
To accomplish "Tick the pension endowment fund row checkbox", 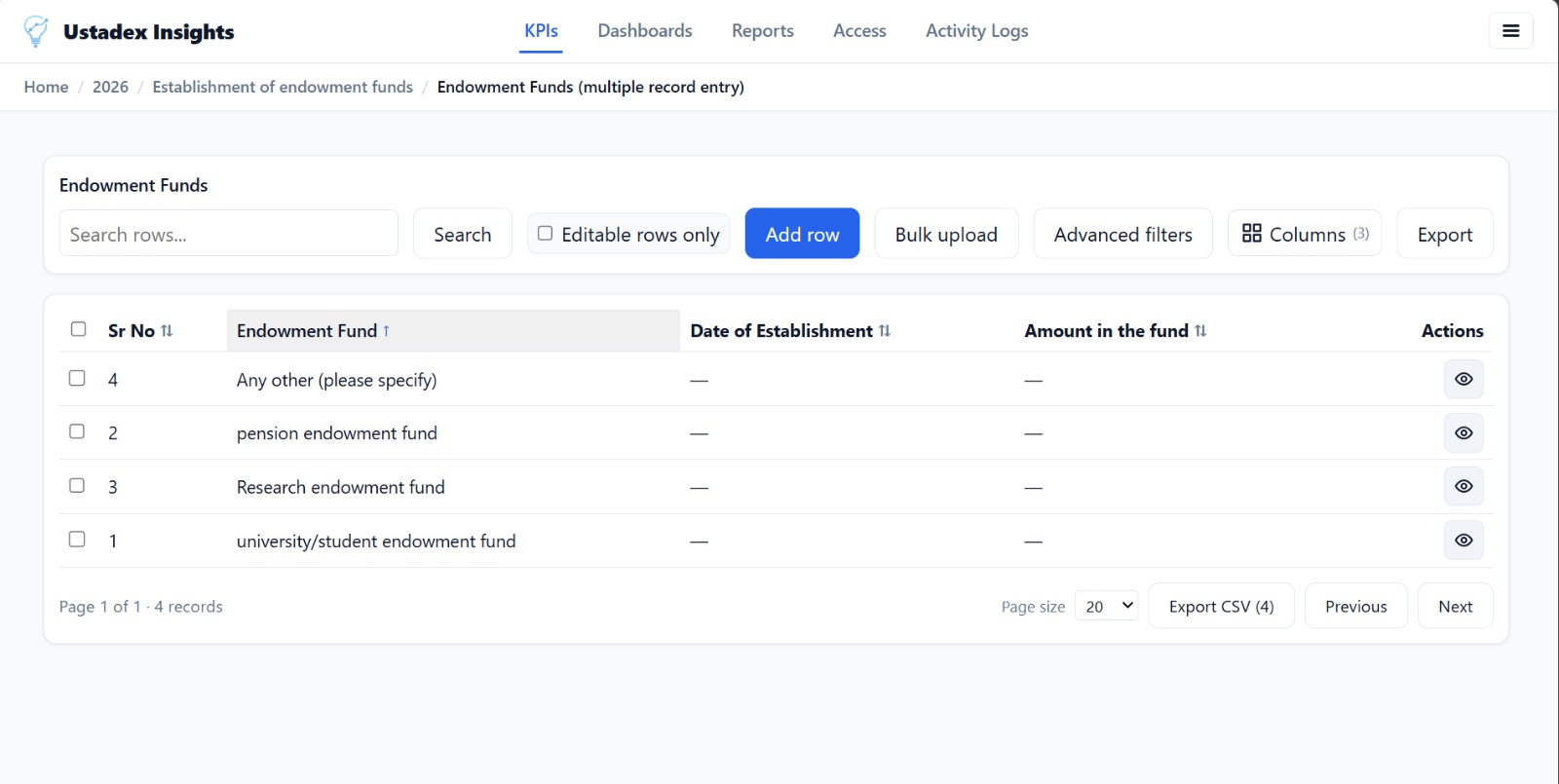I will [77, 431].
